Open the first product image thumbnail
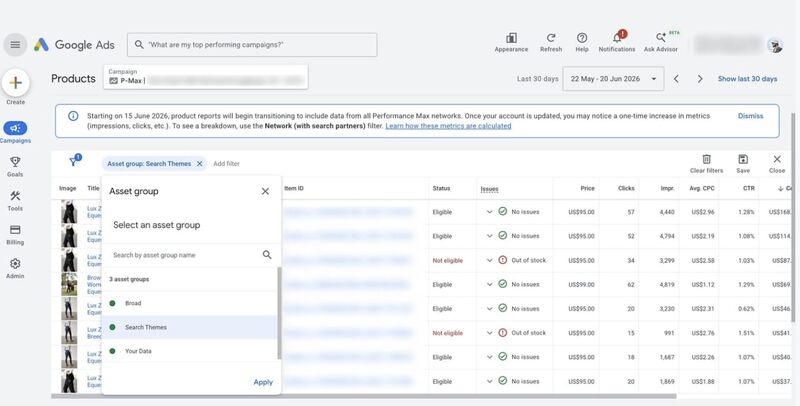 click(x=69, y=212)
